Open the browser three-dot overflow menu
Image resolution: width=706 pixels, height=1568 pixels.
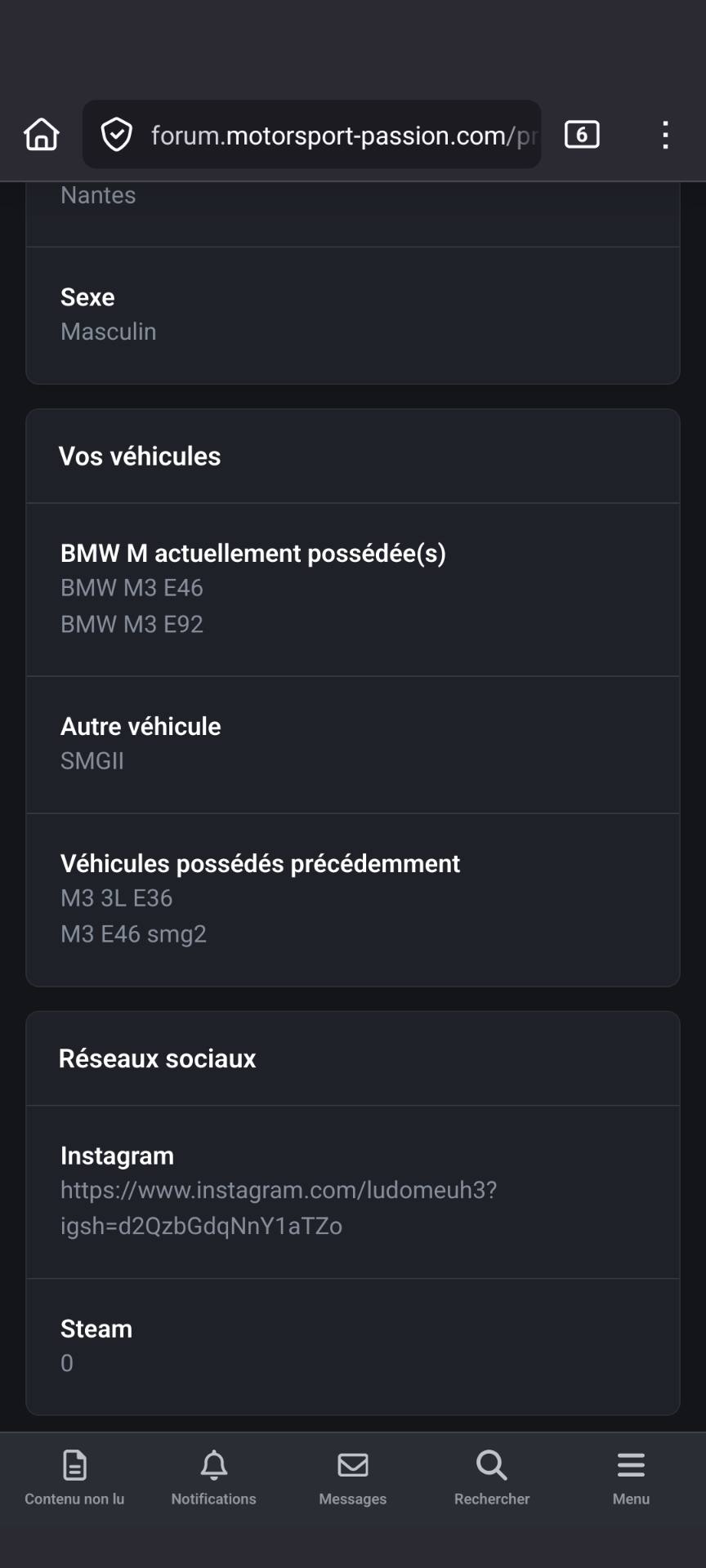tap(666, 135)
